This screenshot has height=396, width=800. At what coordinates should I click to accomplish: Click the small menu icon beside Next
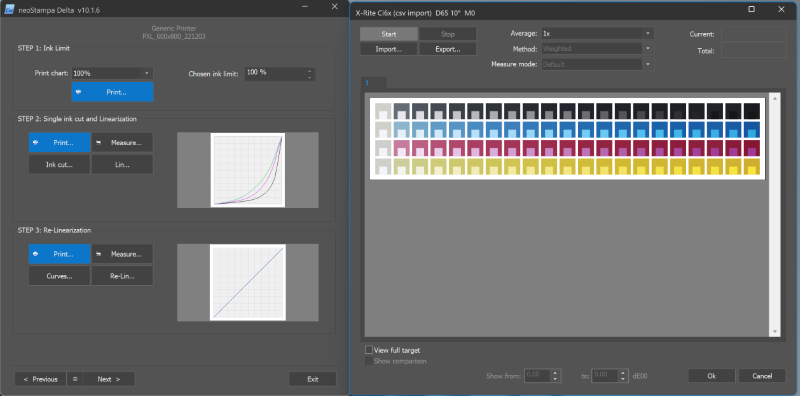(75, 379)
